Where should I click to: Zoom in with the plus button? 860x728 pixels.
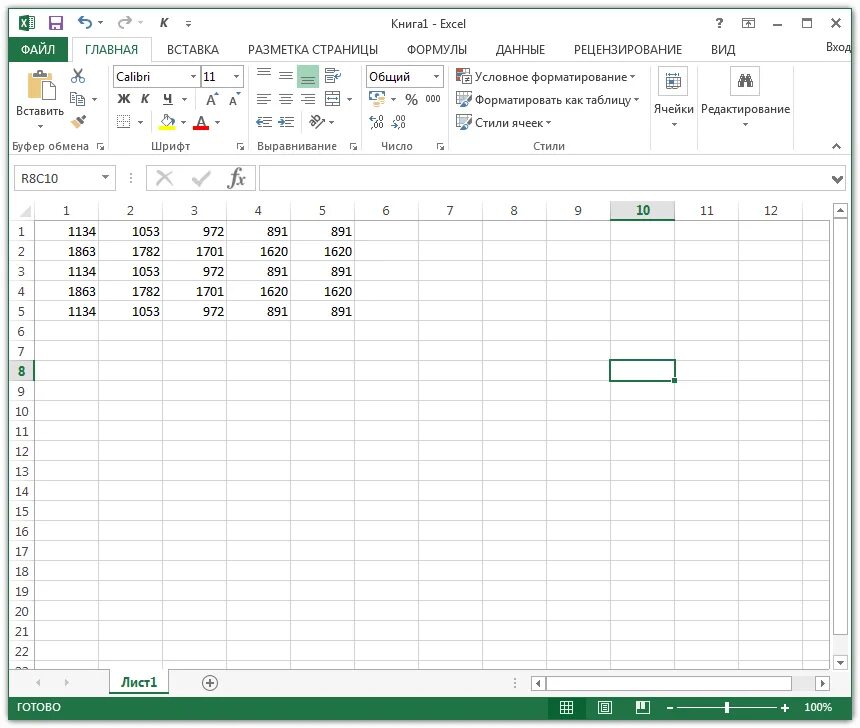(x=785, y=708)
